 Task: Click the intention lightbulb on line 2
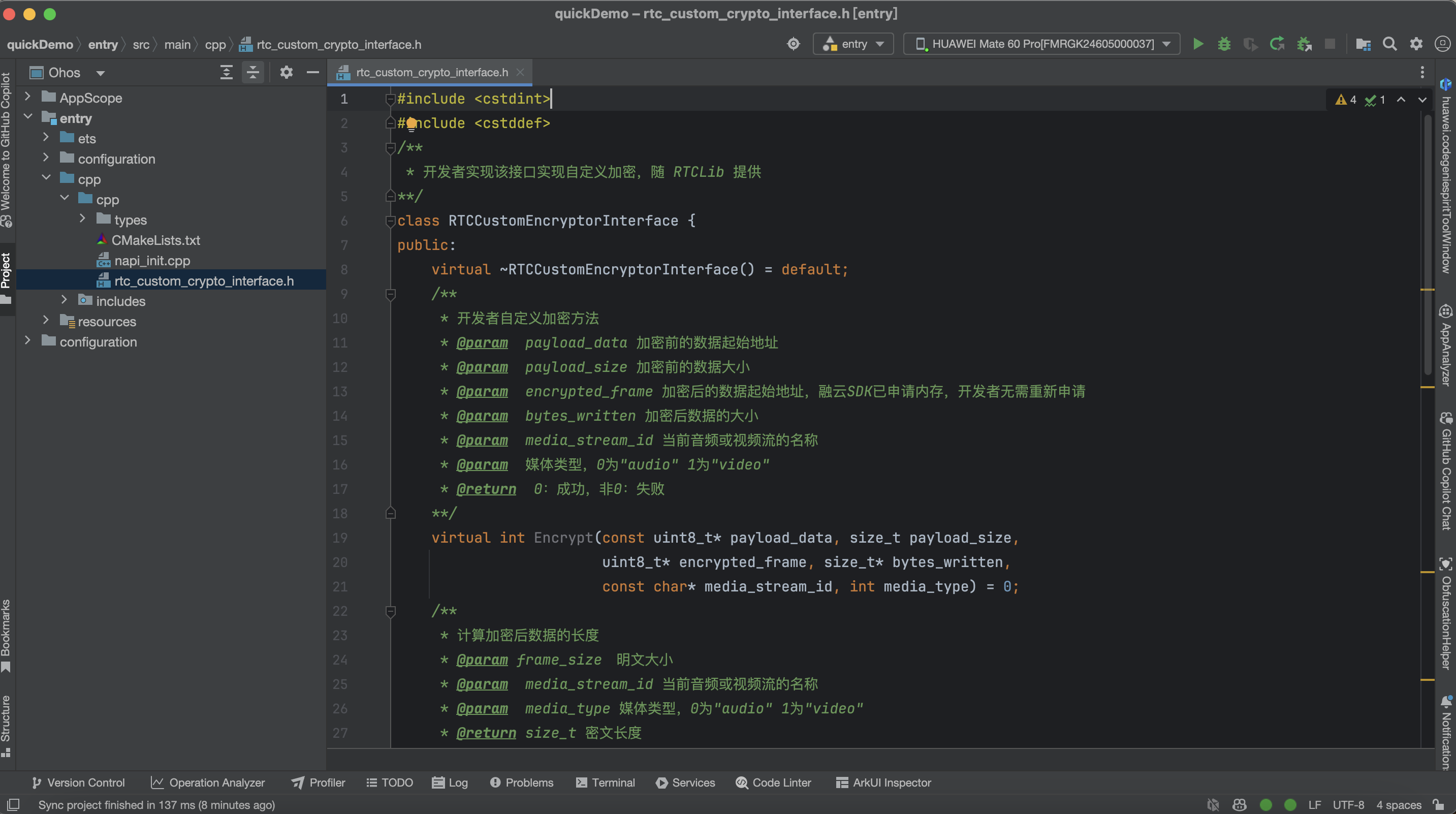pos(412,124)
